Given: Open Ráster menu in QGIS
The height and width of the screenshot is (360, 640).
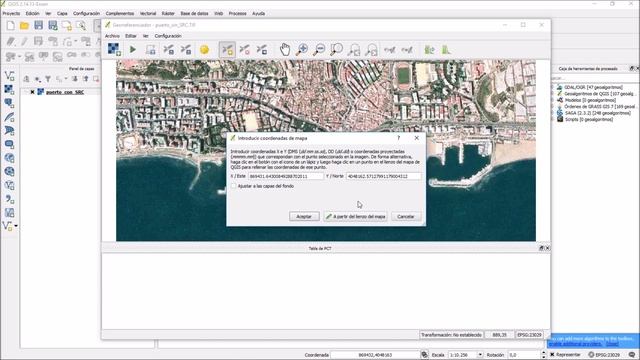Looking at the screenshot, I should coord(168,13).
